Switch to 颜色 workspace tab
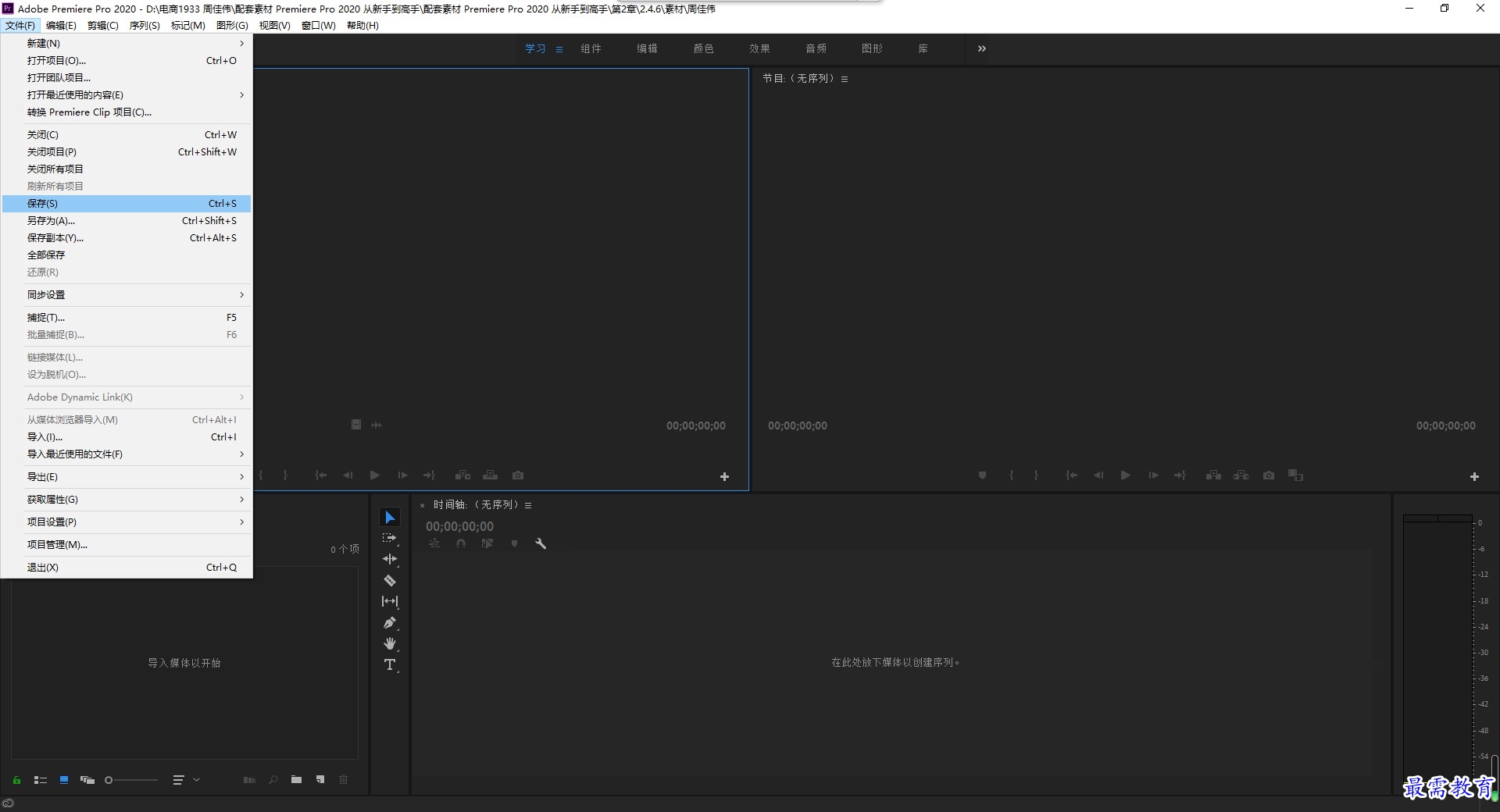The image size is (1500, 812). point(703,48)
